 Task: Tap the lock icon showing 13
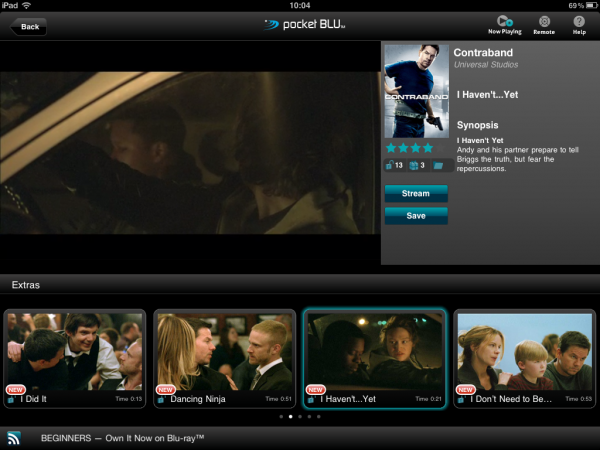[x=393, y=165]
